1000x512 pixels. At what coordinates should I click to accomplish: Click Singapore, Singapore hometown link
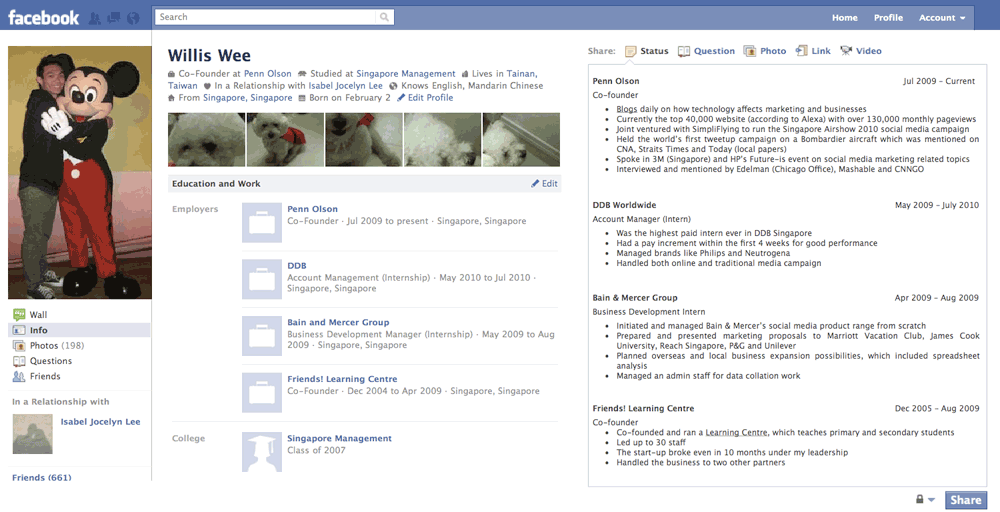[x=247, y=98]
